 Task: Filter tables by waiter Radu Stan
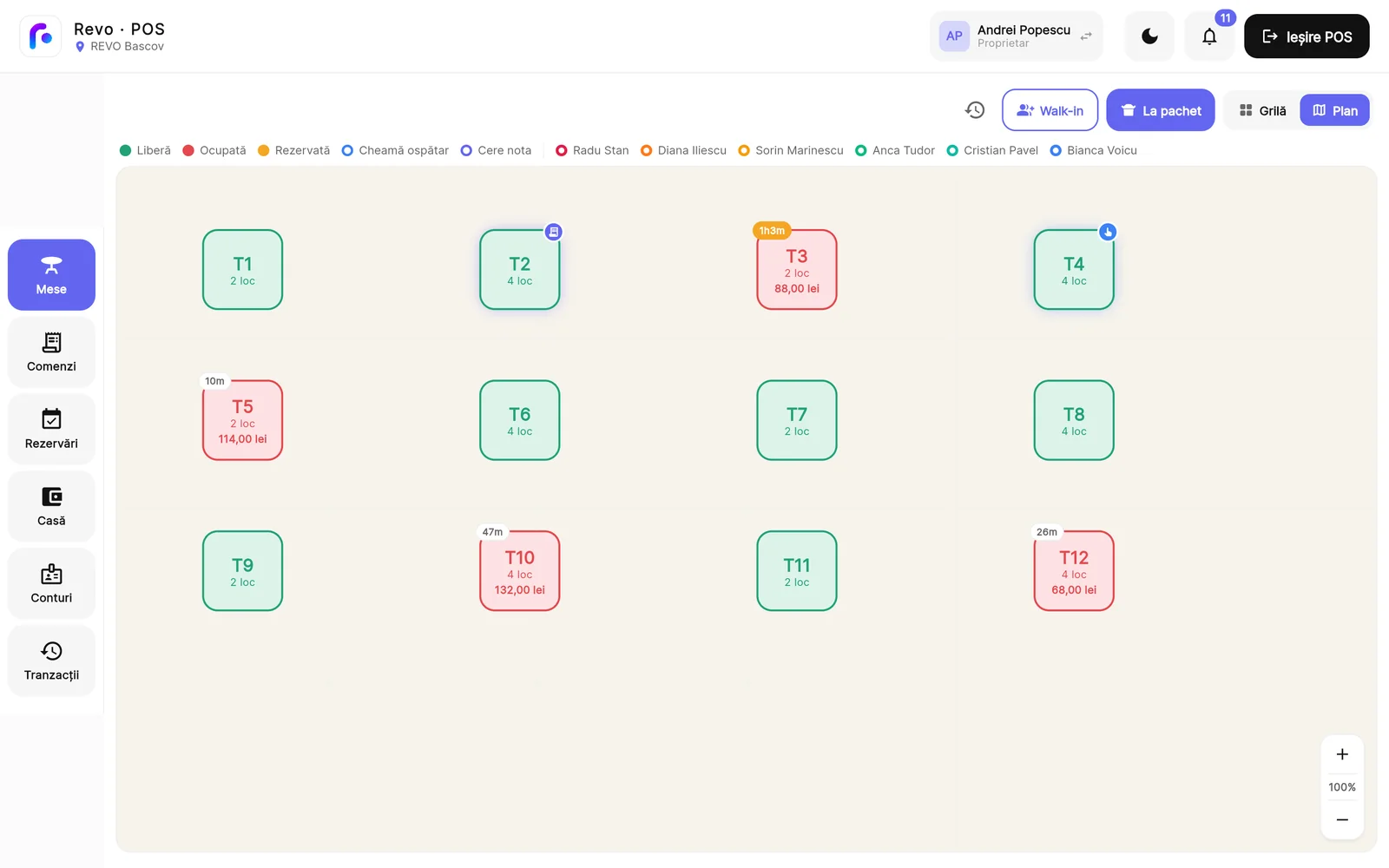[592, 150]
